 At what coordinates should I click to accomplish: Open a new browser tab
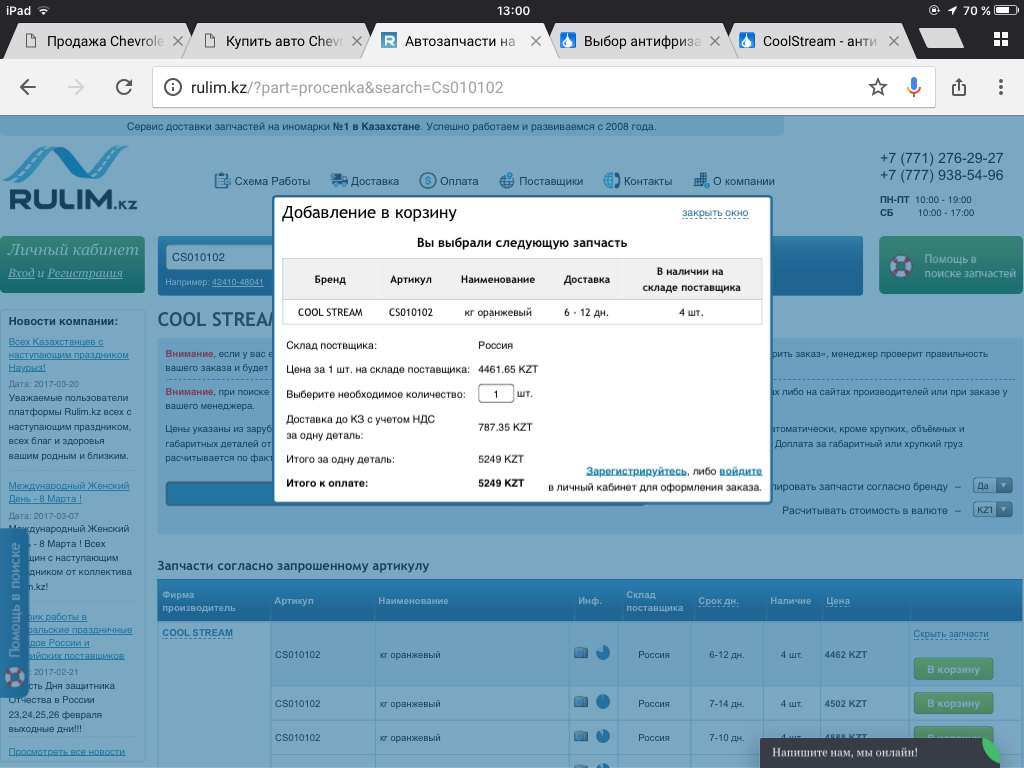(941, 39)
